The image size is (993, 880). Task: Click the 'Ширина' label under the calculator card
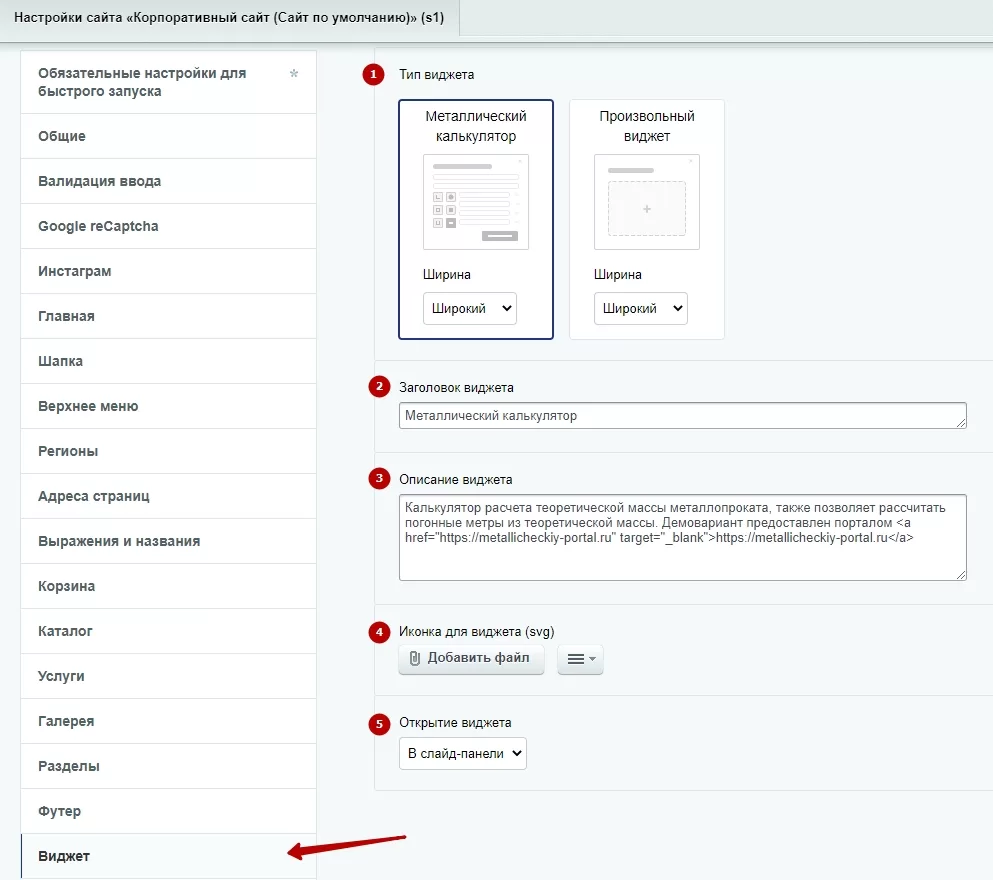point(447,275)
